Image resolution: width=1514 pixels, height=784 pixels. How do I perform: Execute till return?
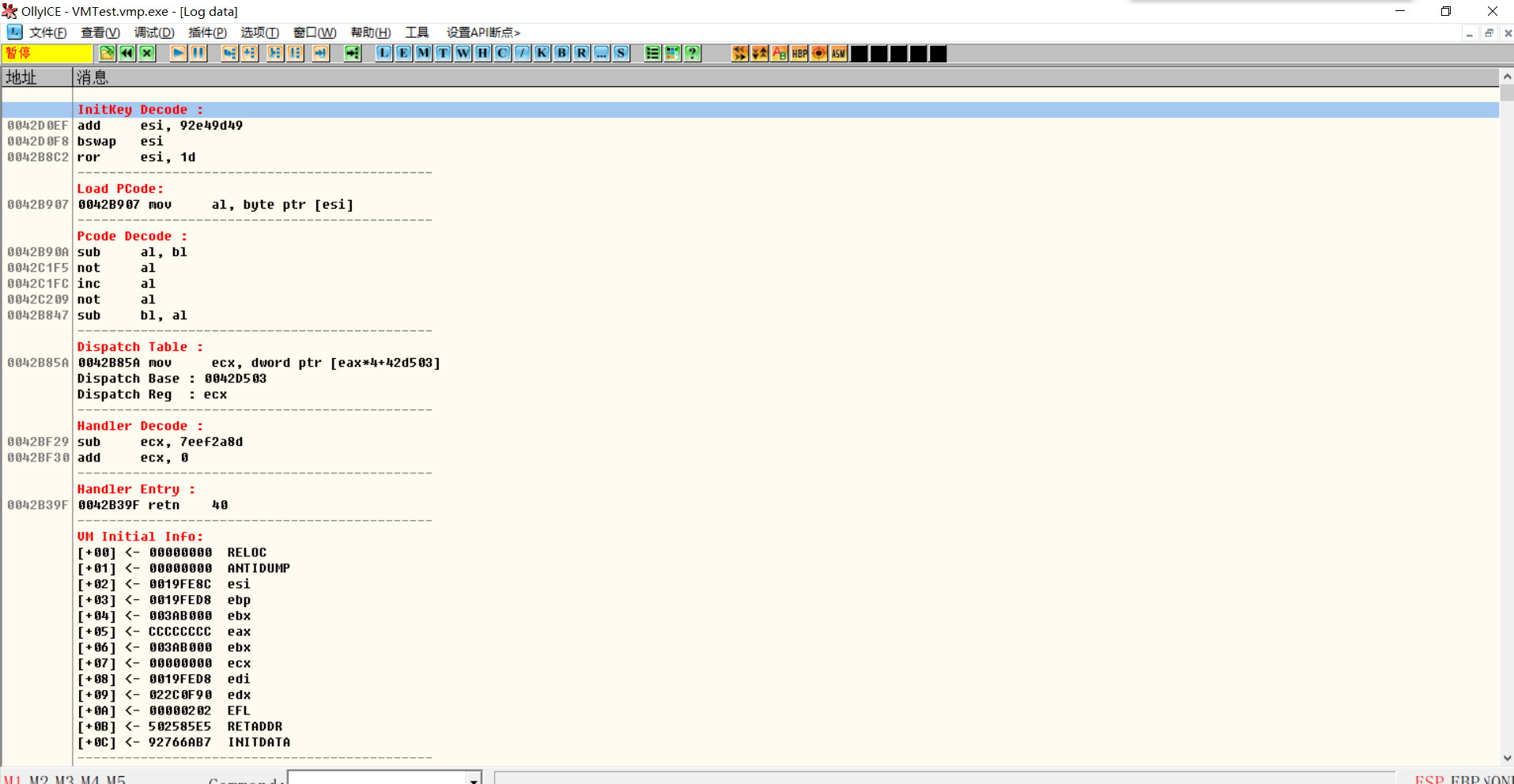320,53
